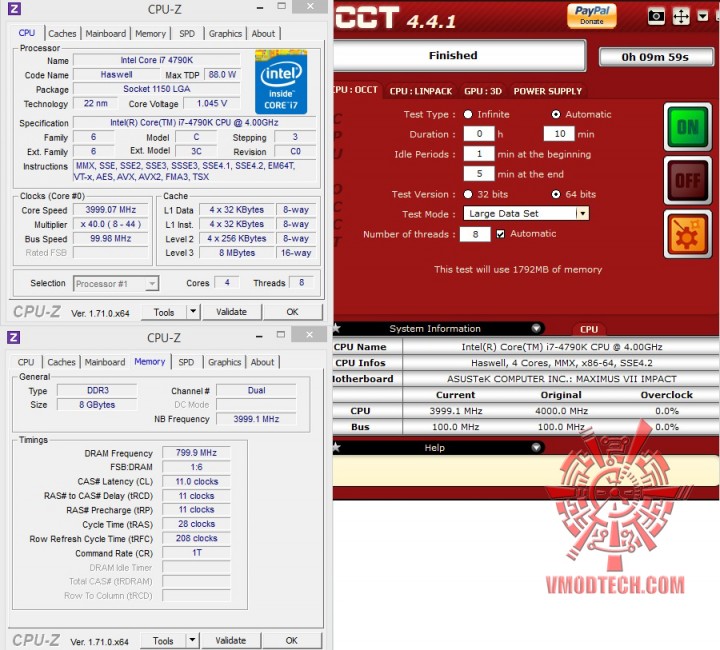
Task: Click the OCCT move window crosshair icon
Action: point(681,17)
